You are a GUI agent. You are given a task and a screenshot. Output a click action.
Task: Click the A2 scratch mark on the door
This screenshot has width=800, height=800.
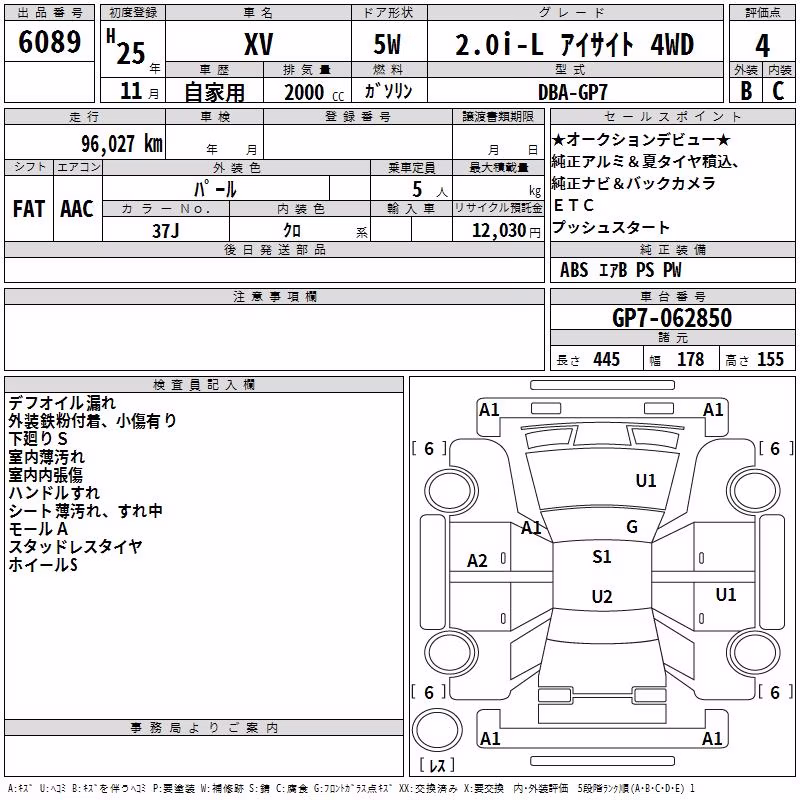[478, 561]
